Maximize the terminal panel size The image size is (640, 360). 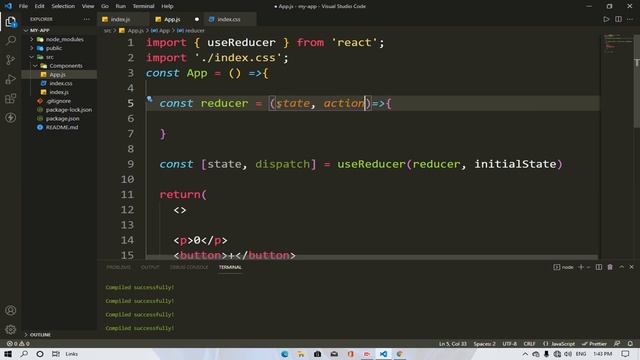621,267
